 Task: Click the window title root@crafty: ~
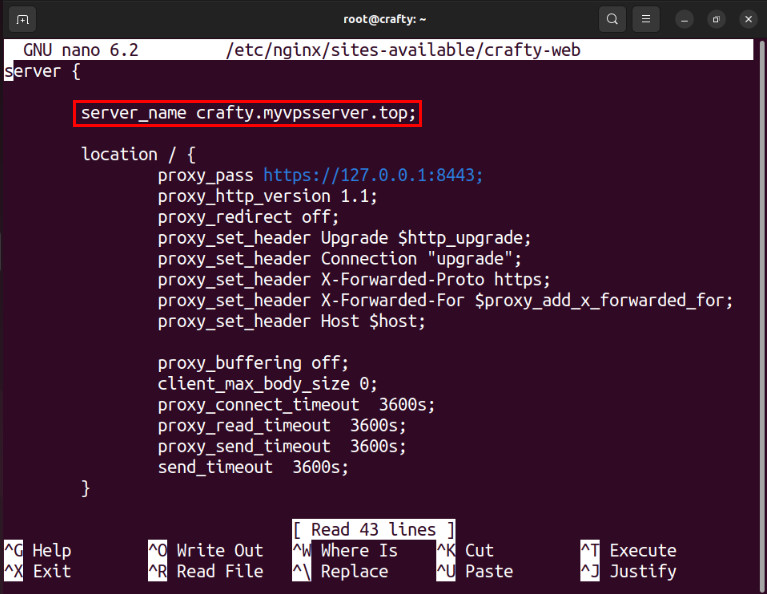384,19
